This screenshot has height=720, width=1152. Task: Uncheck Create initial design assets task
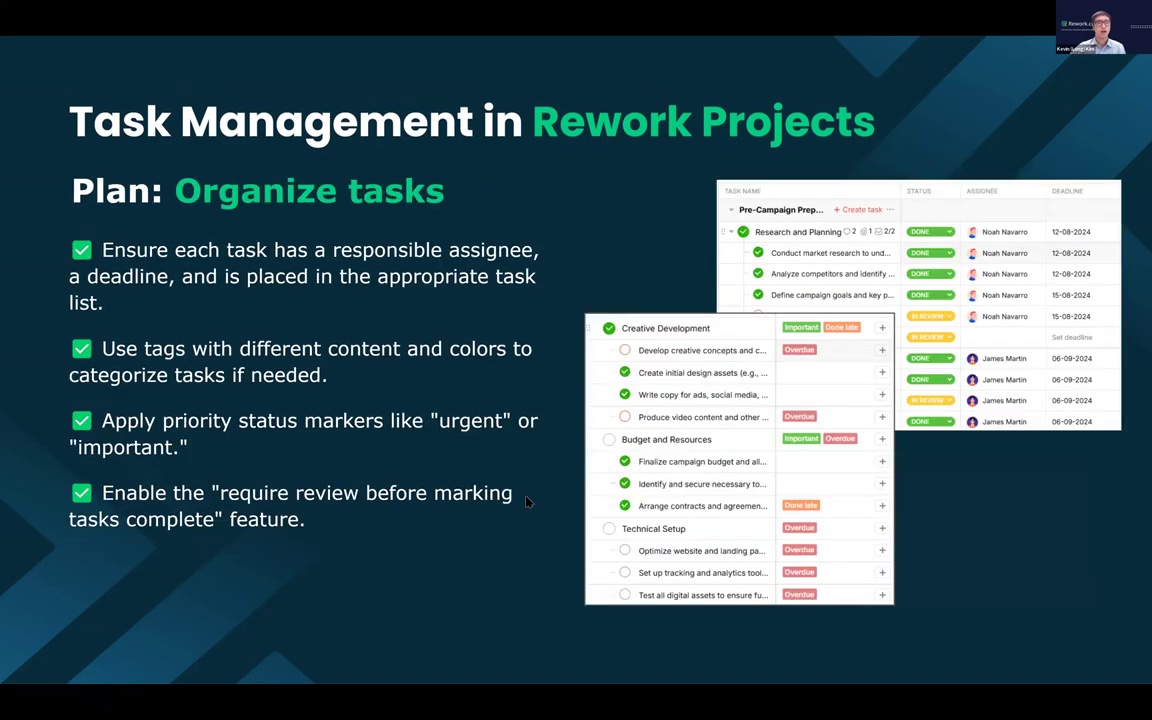click(x=624, y=372)
